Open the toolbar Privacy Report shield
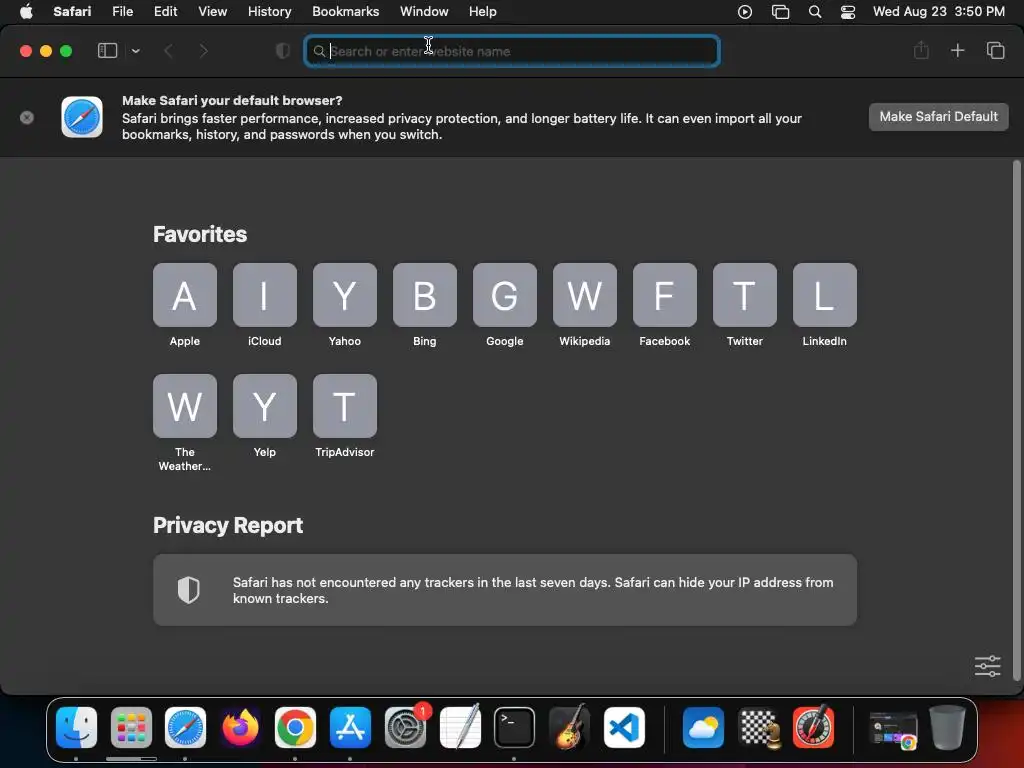The image size is (1024, 768). pos(283,51)
